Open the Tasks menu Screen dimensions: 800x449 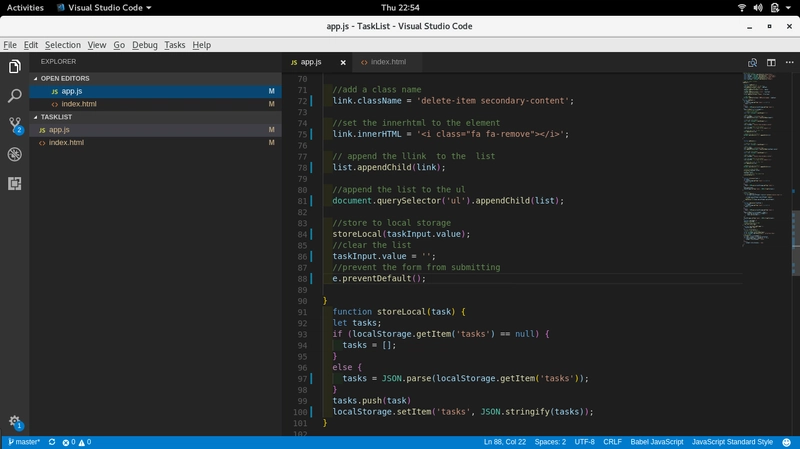174,45
